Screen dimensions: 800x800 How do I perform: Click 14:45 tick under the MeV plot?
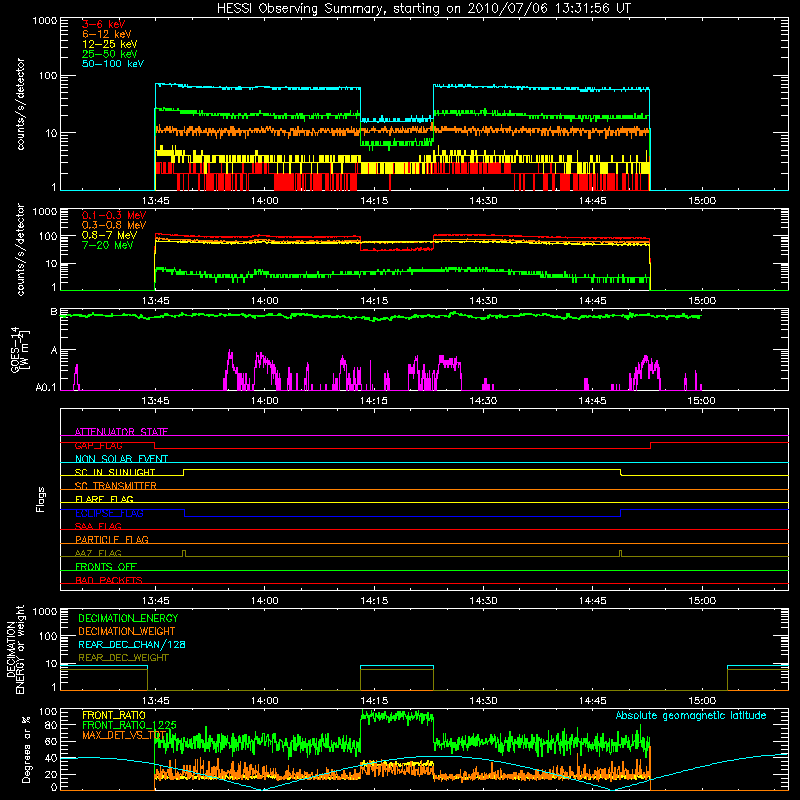point(592,301)
